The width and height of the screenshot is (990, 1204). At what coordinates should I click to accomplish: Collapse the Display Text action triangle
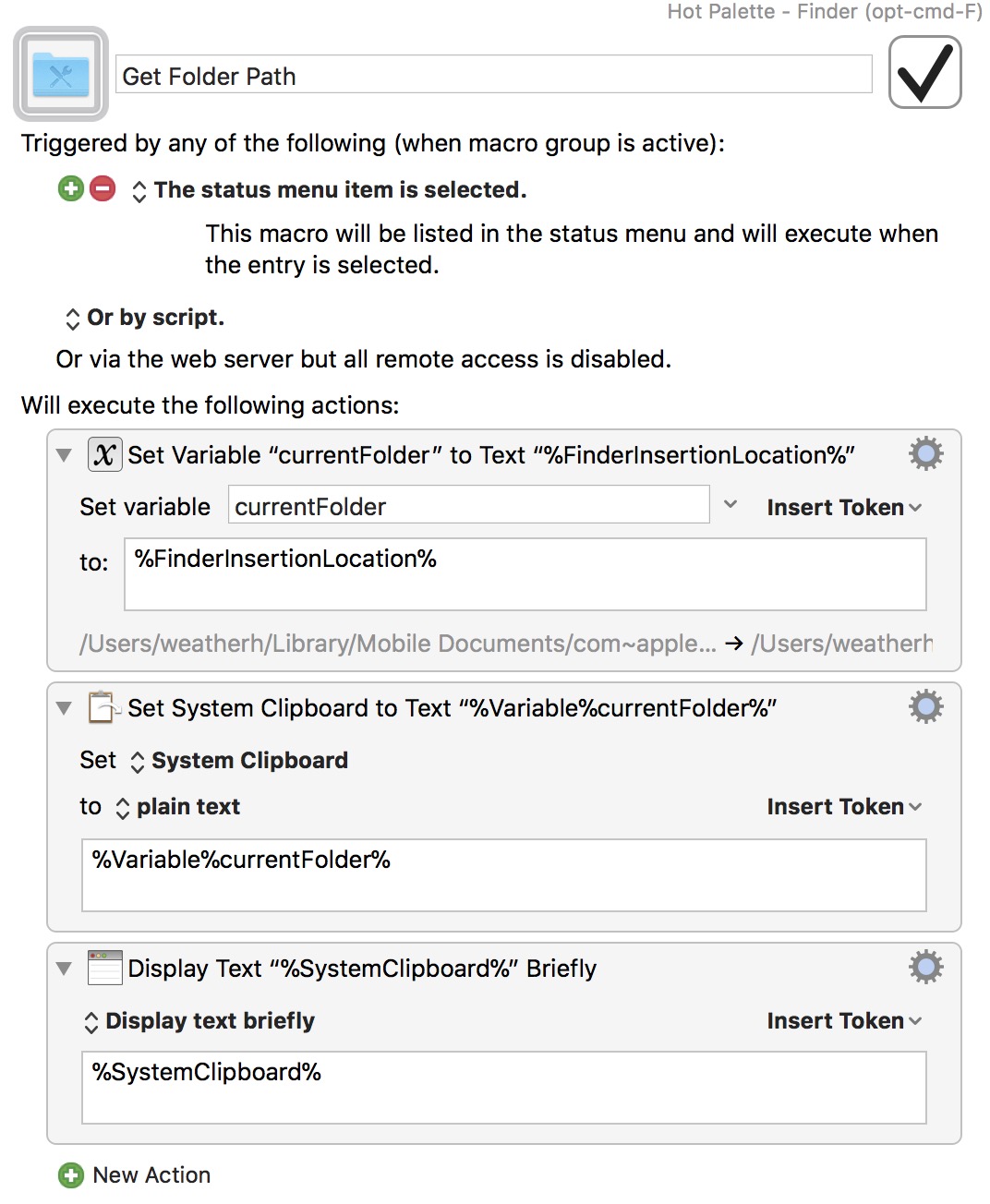pyautogui.click(x=64, y=968)
